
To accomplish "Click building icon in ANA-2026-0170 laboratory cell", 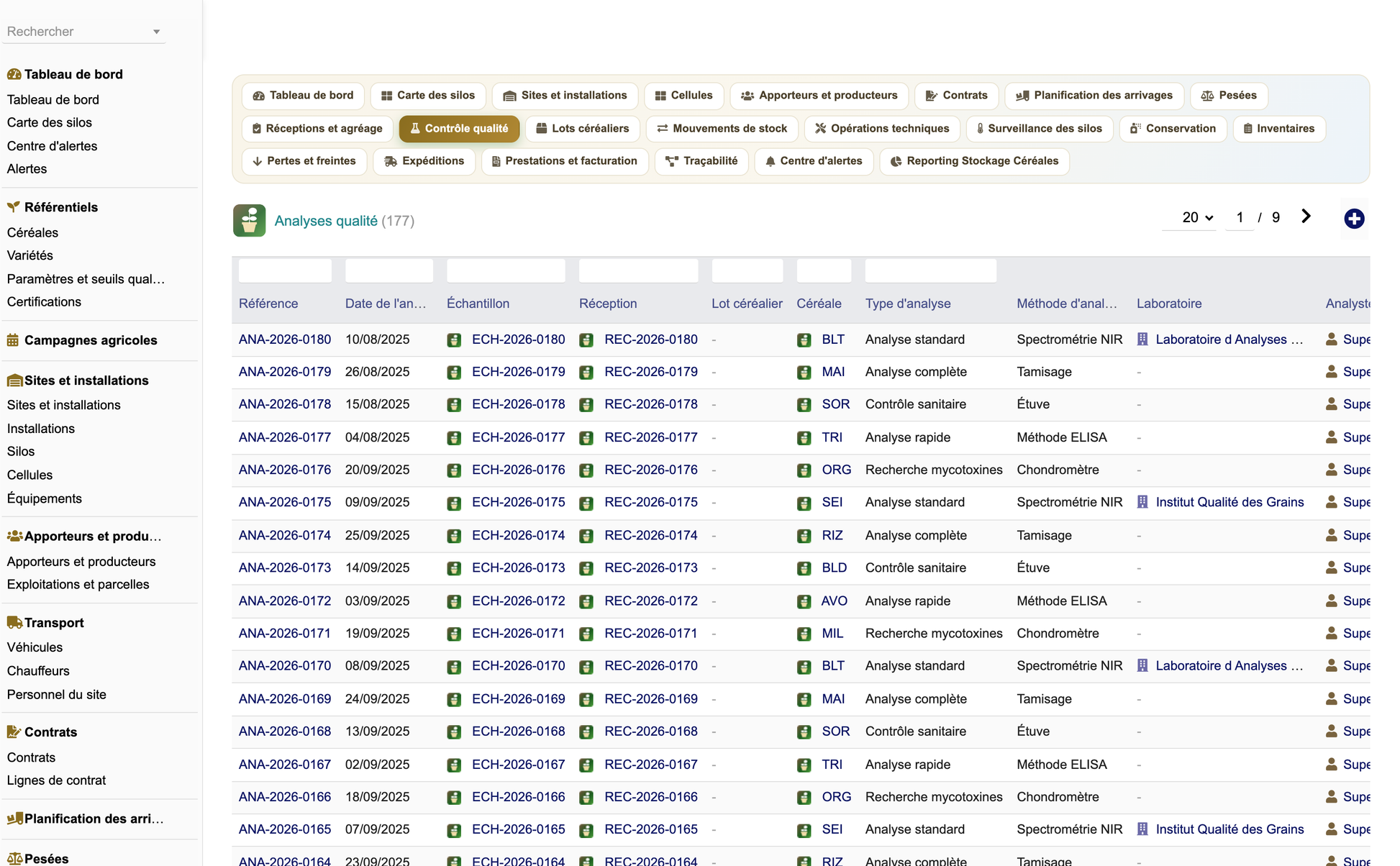I will 1142,665.
